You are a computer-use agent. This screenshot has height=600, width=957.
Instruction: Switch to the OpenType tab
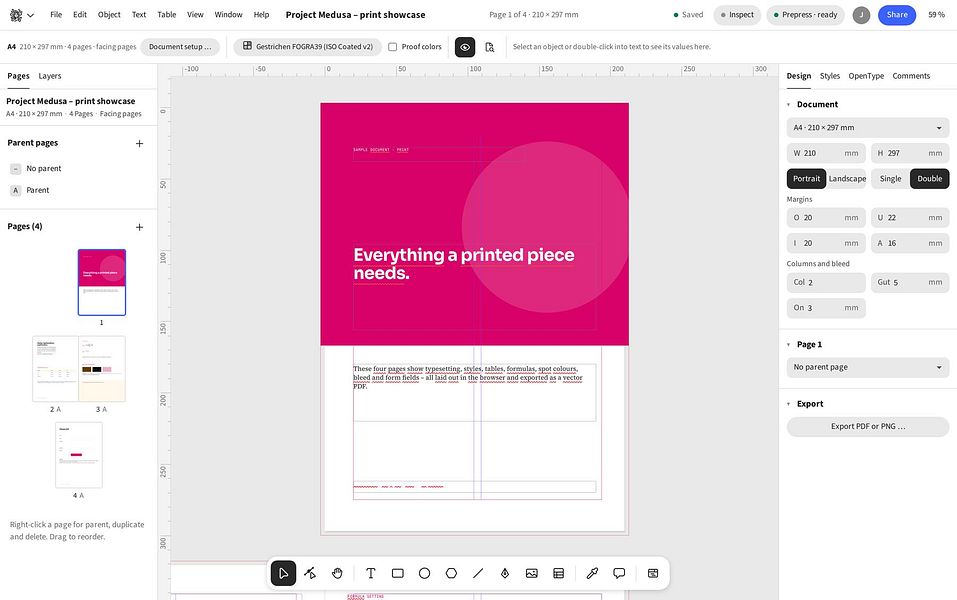tap(866, 76)
